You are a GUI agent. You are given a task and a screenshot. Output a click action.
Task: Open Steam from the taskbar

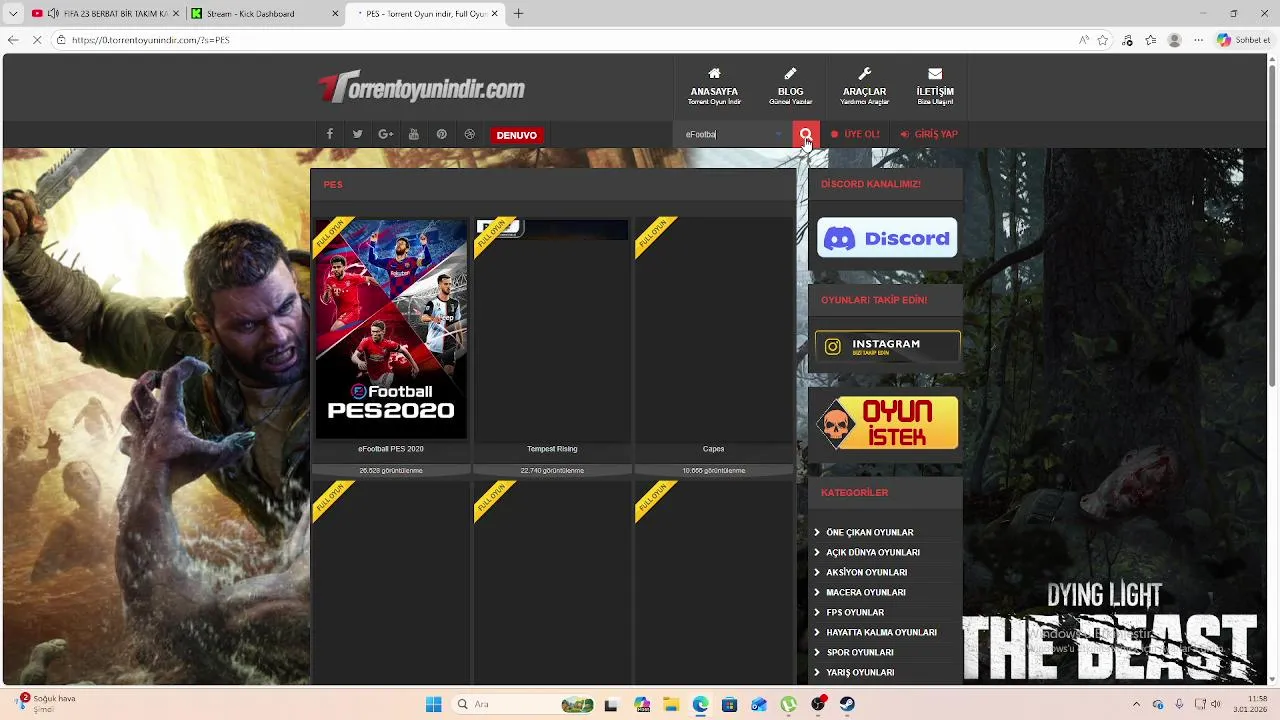[847, 705]
